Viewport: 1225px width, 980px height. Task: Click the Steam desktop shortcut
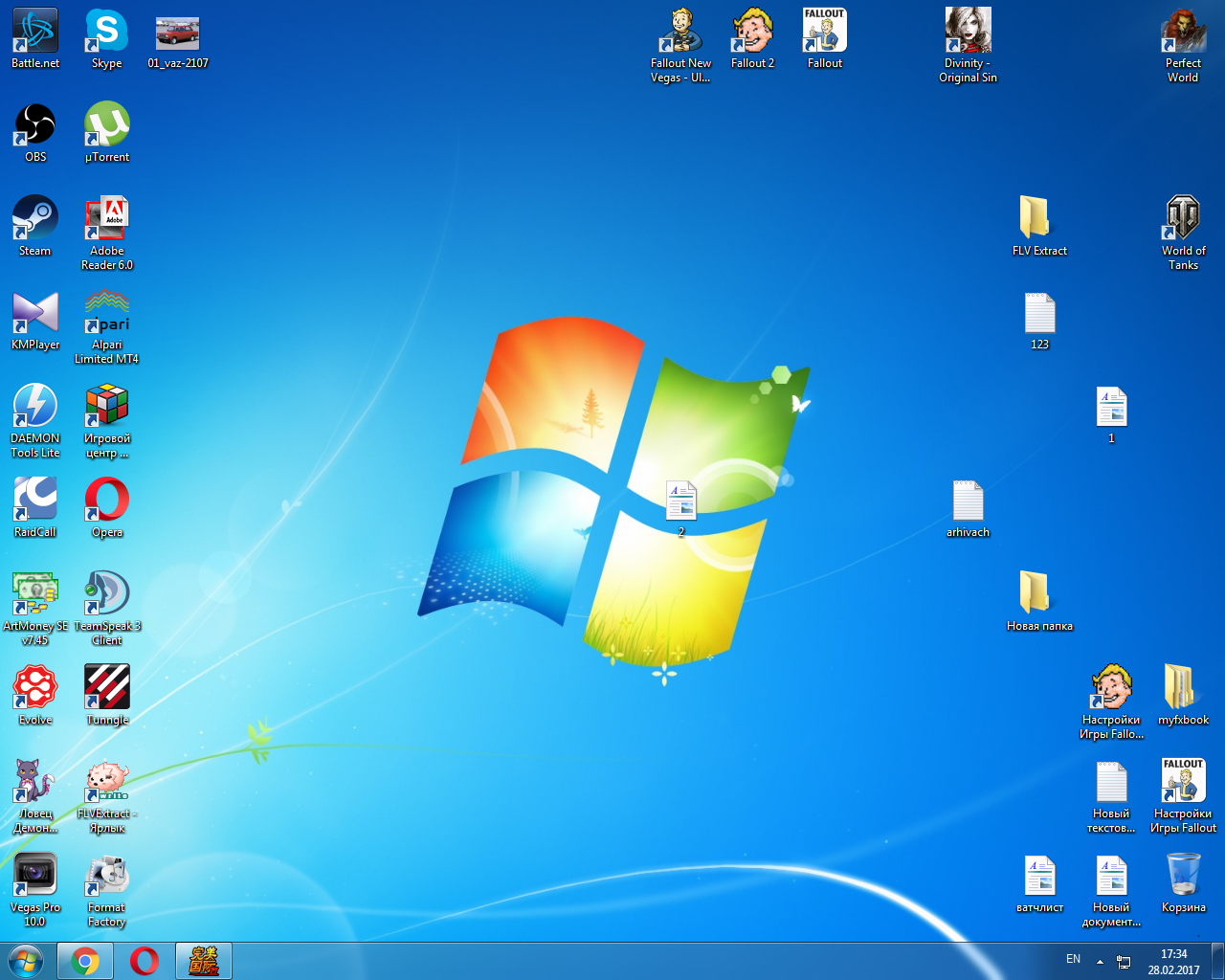point(35,227)
